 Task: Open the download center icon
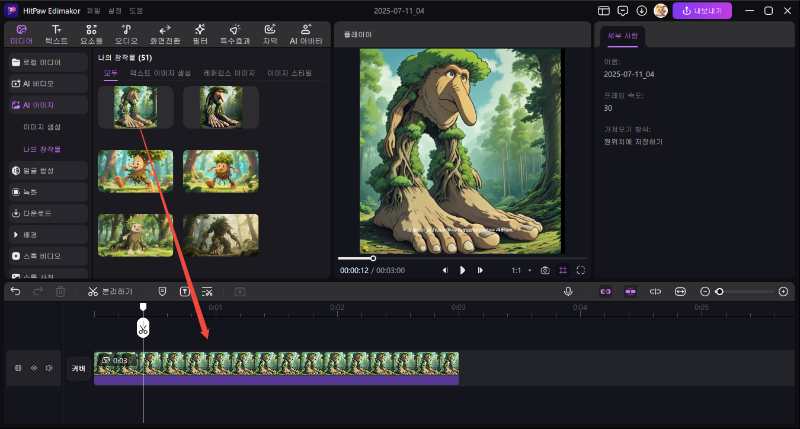641,11
